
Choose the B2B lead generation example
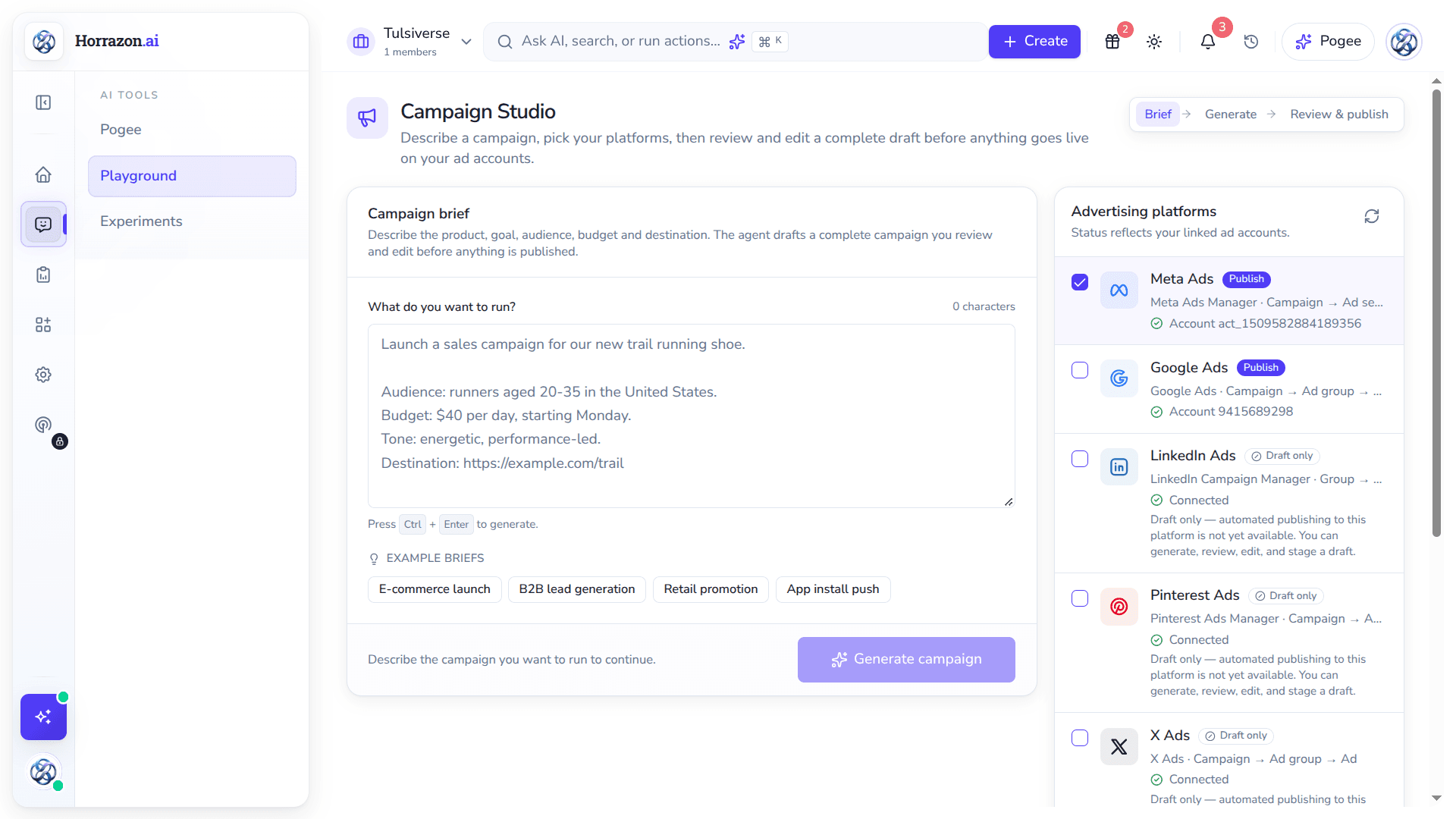(577, 589)
